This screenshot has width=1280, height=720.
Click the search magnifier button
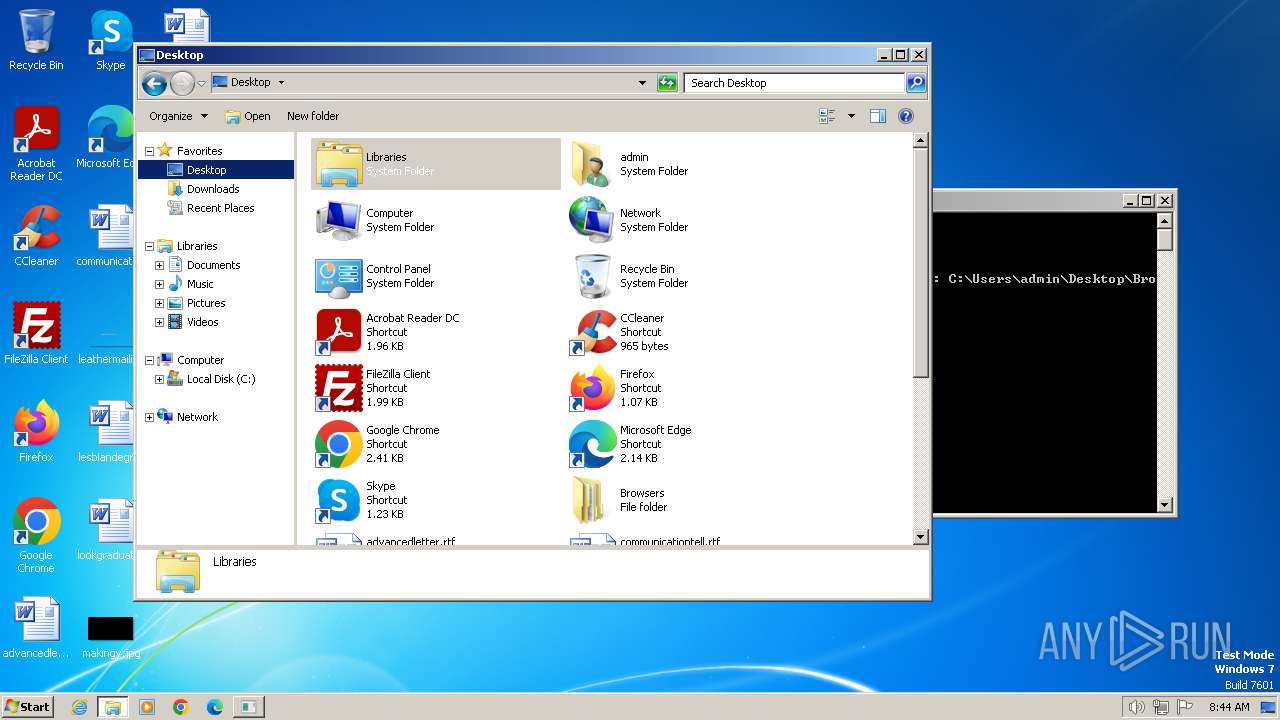point(915,83)
